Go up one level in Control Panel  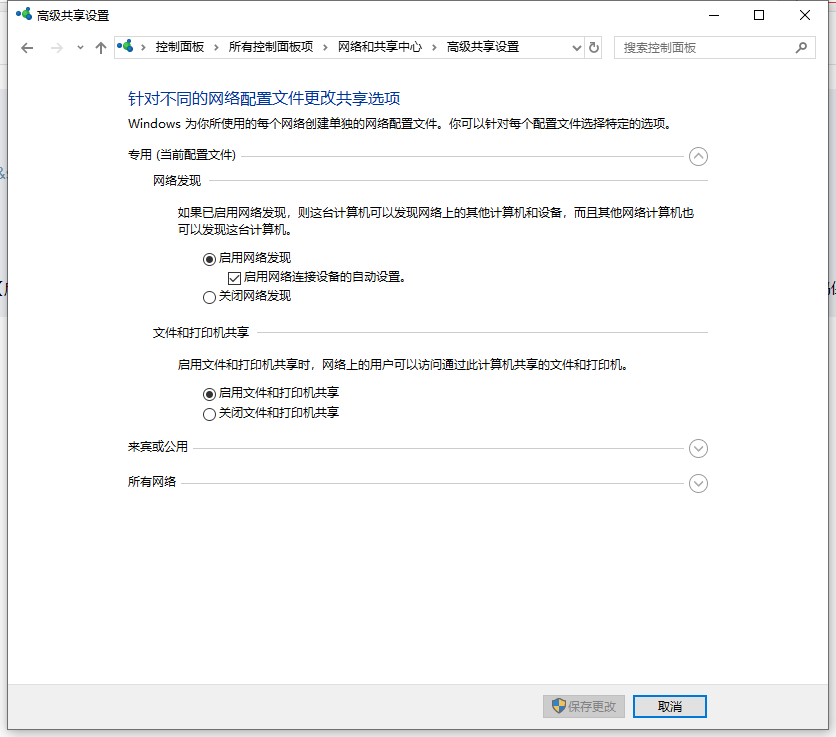tap(100, 47)
